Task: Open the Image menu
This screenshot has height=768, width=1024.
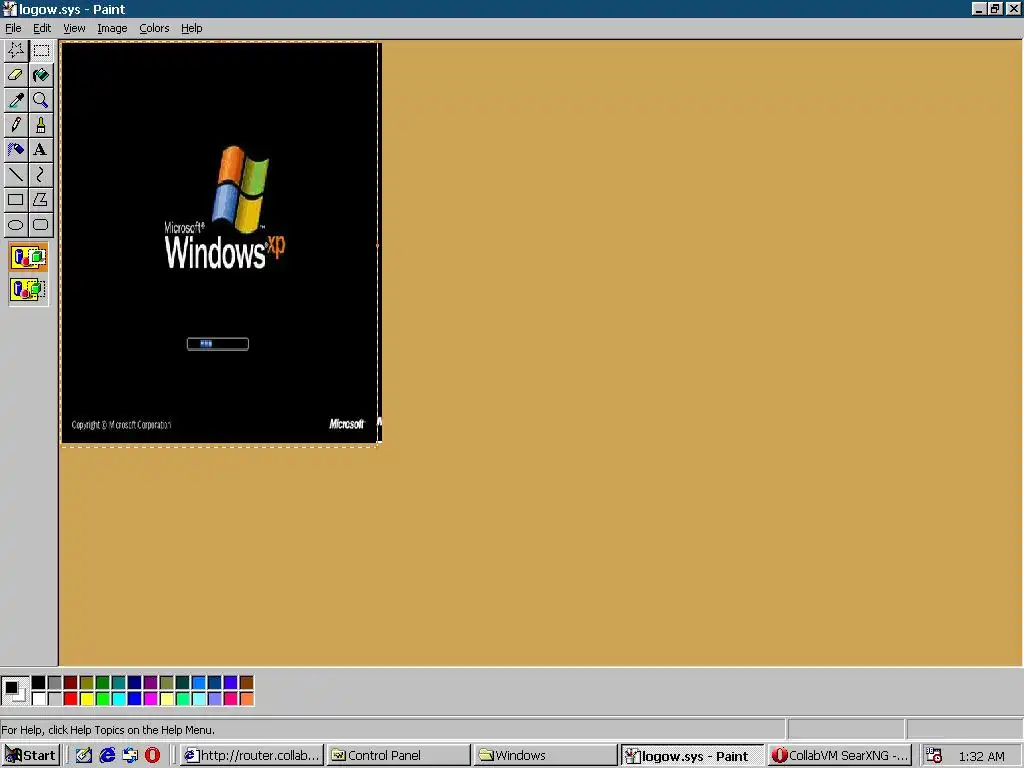Action: tap(112, 28)
